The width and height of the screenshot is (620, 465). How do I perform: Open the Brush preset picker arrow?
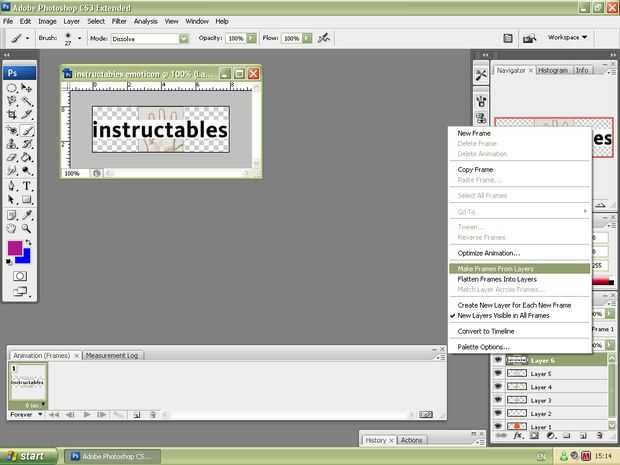(79, 38)
